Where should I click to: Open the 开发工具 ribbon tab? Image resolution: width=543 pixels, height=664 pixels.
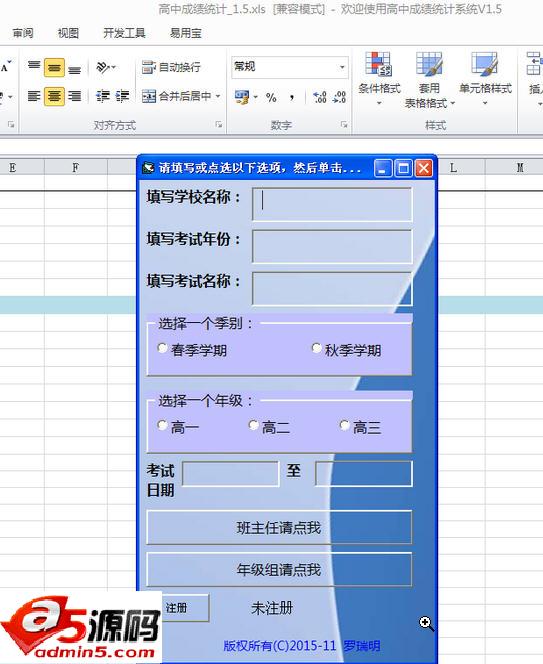124,33
